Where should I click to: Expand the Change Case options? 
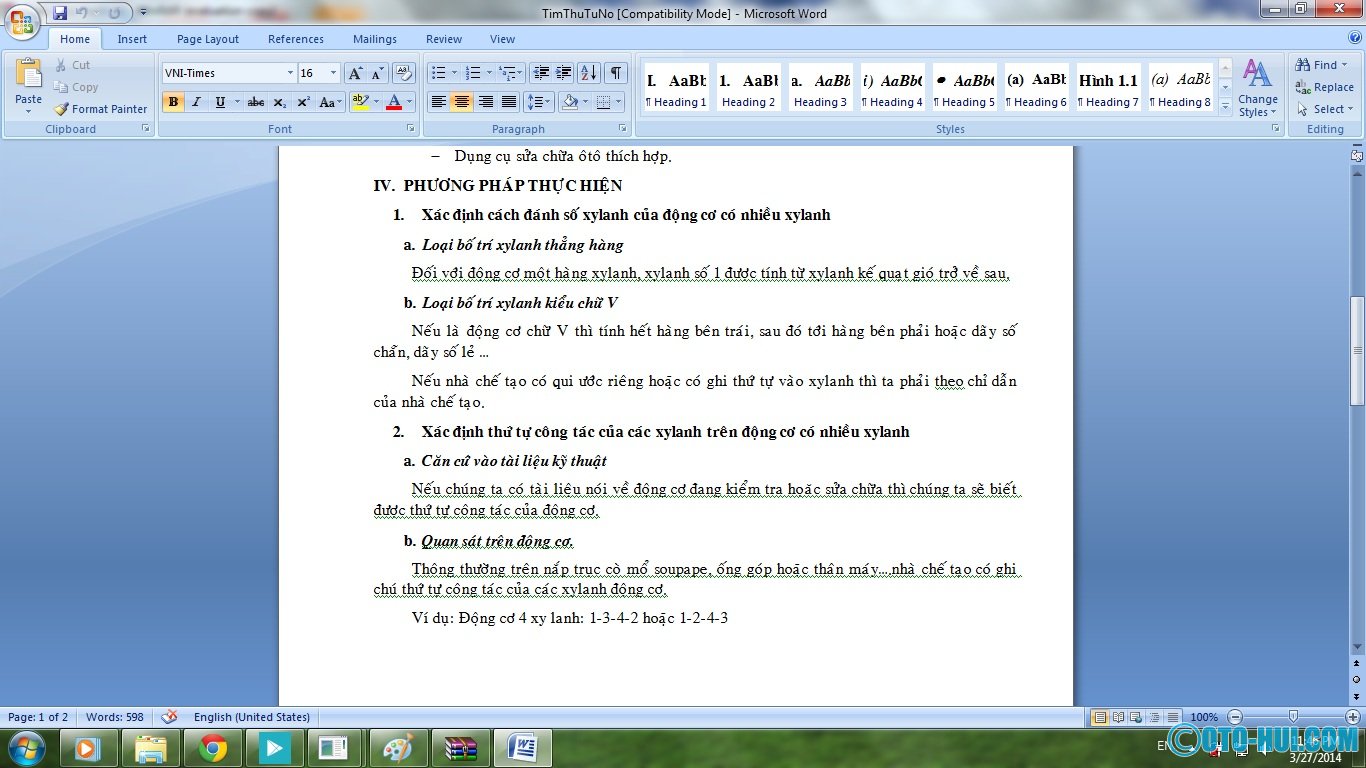click(341, 102)
